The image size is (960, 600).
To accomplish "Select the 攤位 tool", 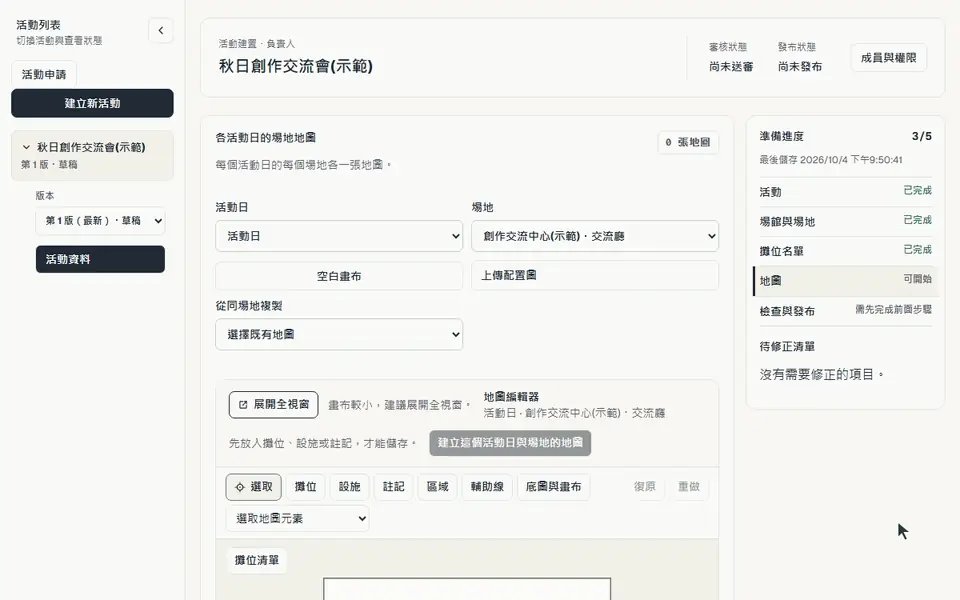I will point(306,487).
